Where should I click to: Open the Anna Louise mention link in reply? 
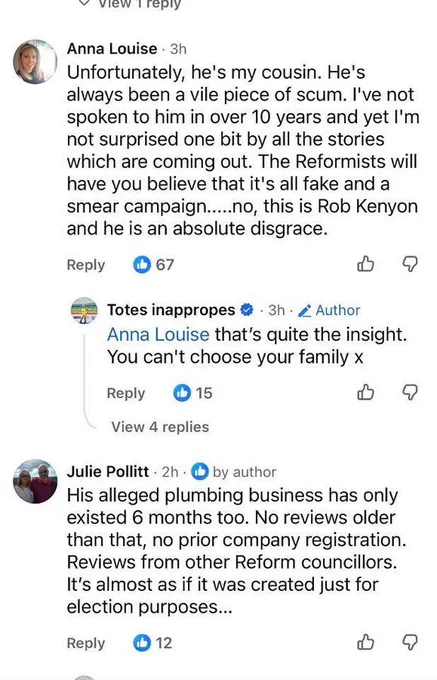point(158,334)
